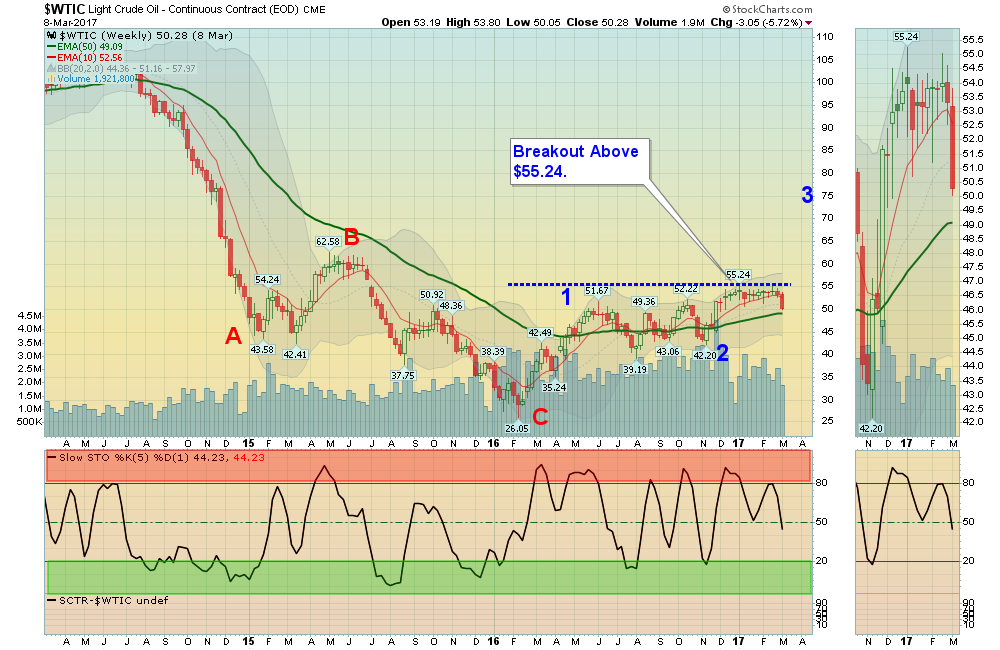Image resolution: width=1000 pixels, height=650 pixels.
Task: Click the 42.20 label in the zoomed side panel
Action: point(871,429)
